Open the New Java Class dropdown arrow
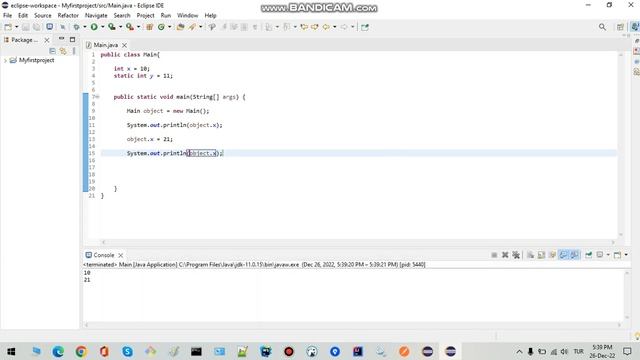This screenshot has width=640, height=360. click(169, 27)
